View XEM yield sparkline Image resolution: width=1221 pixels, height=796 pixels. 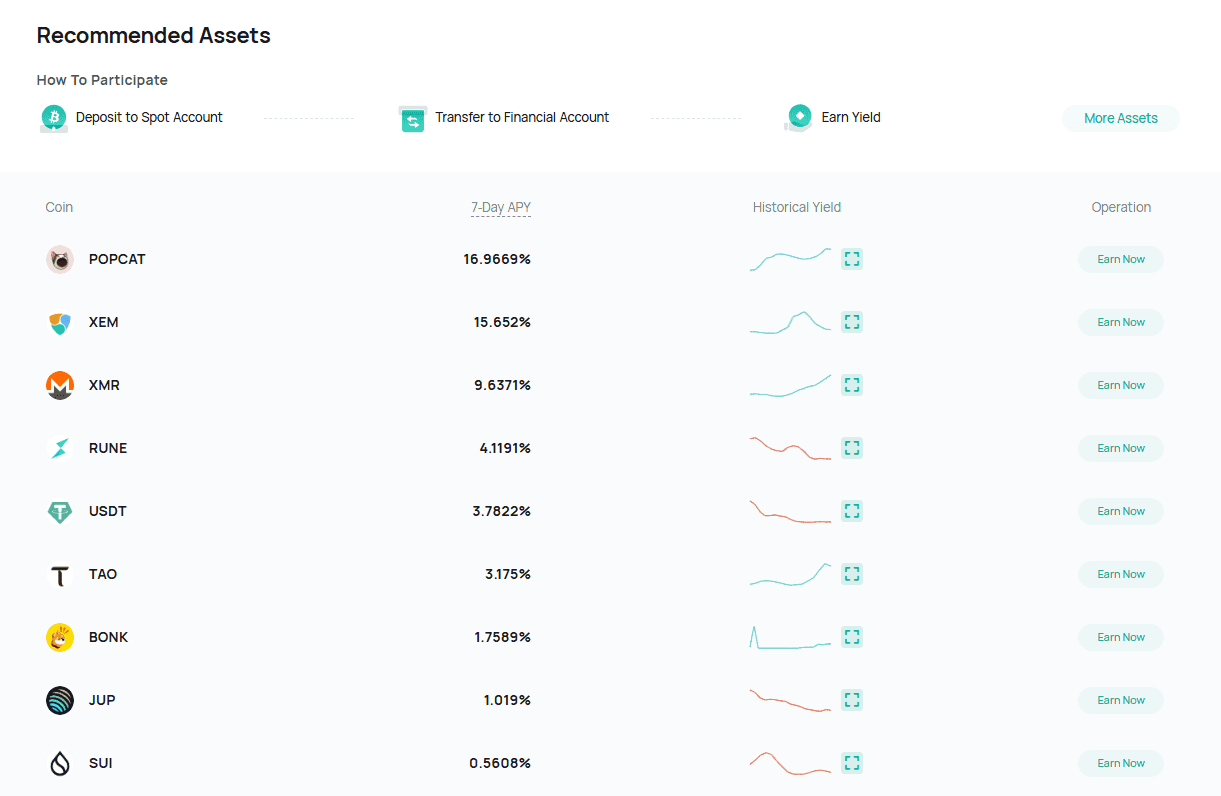click(790, 322)
